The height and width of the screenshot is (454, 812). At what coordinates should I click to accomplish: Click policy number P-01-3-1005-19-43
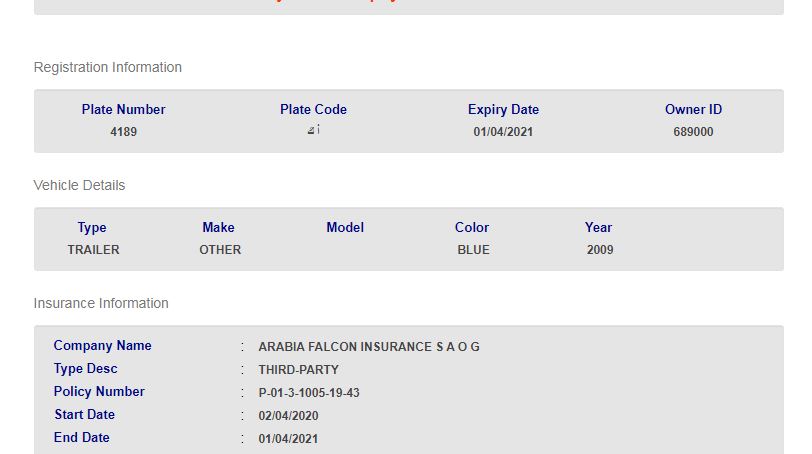[309, 393]
